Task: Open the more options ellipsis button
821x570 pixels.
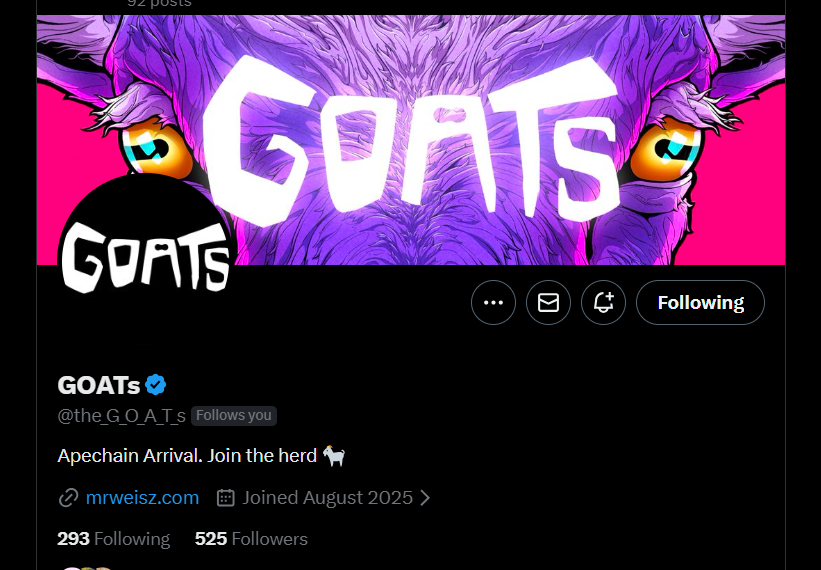Action: [x=493, y=302]
